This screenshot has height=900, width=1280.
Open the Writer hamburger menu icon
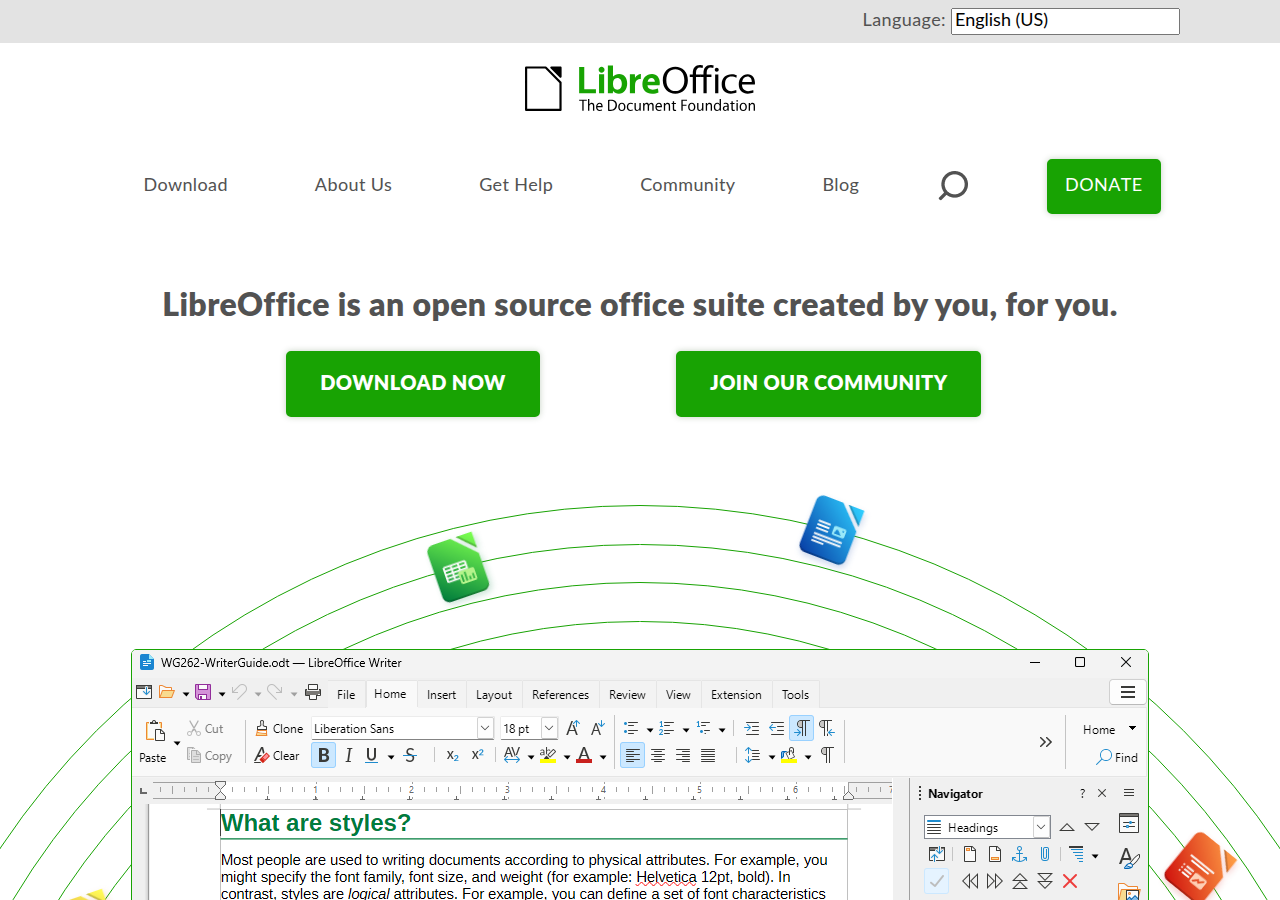coord(1128,692)
